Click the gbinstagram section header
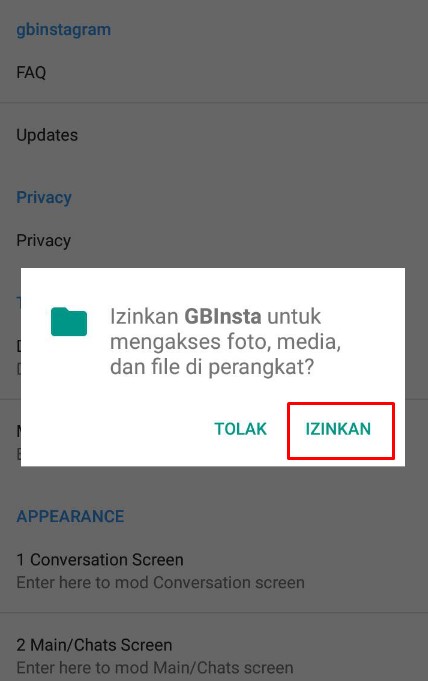 [x=63, y=30]
